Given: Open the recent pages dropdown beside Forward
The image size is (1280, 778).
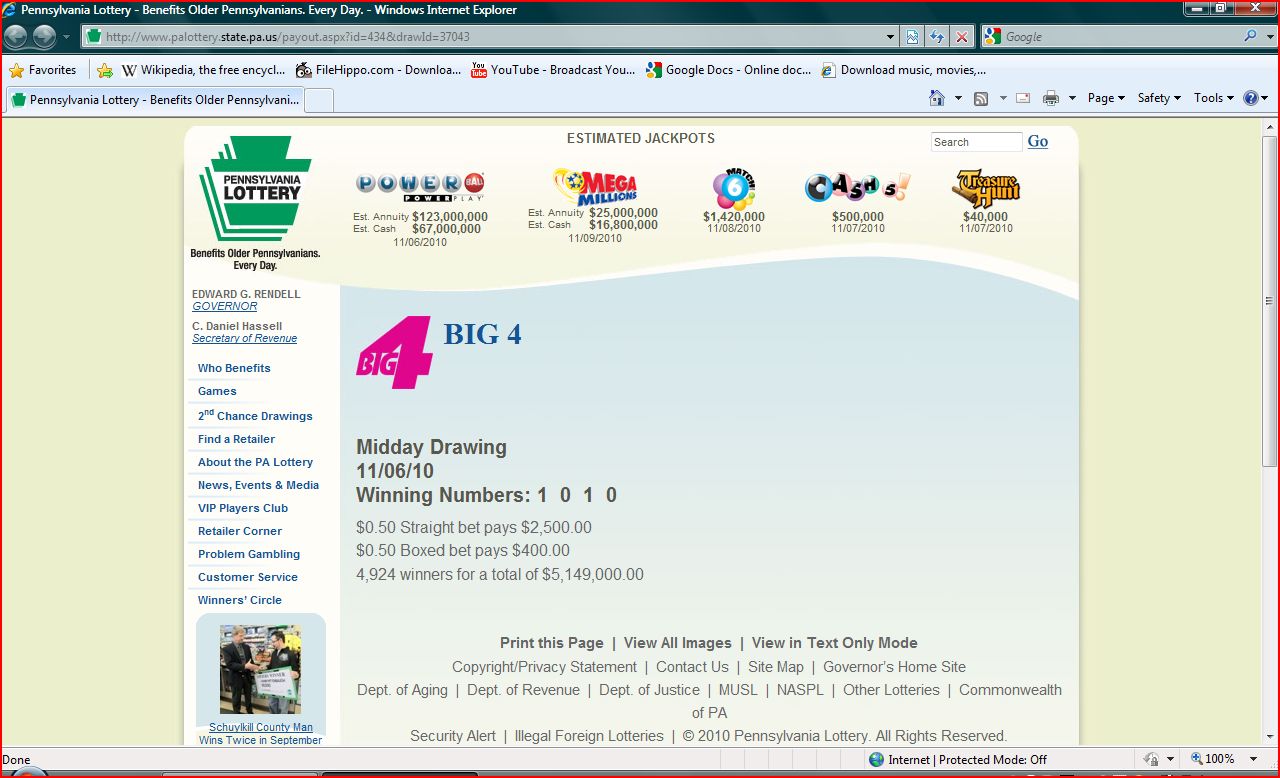Looking at the screenshot, I should point(67,37).
